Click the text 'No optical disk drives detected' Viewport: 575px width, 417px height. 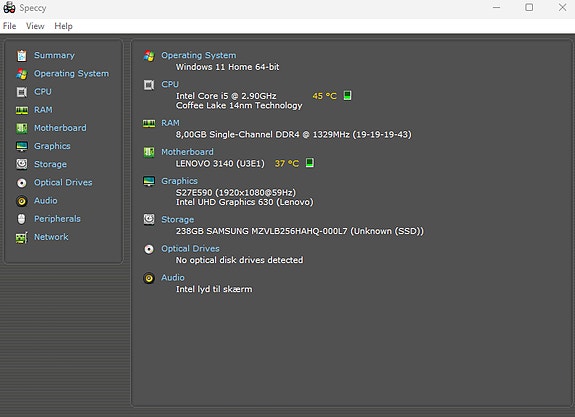pos(239,260)
